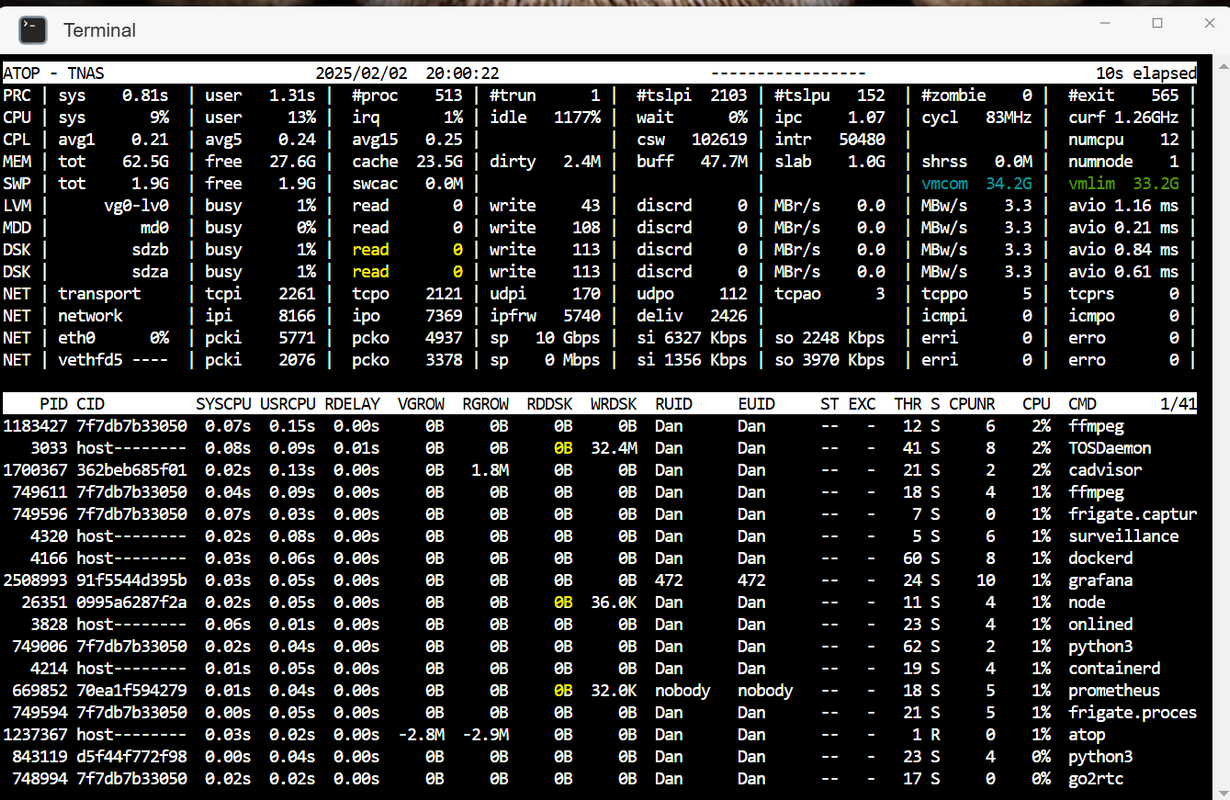Click the atop process name

(x=1086, y=734)
